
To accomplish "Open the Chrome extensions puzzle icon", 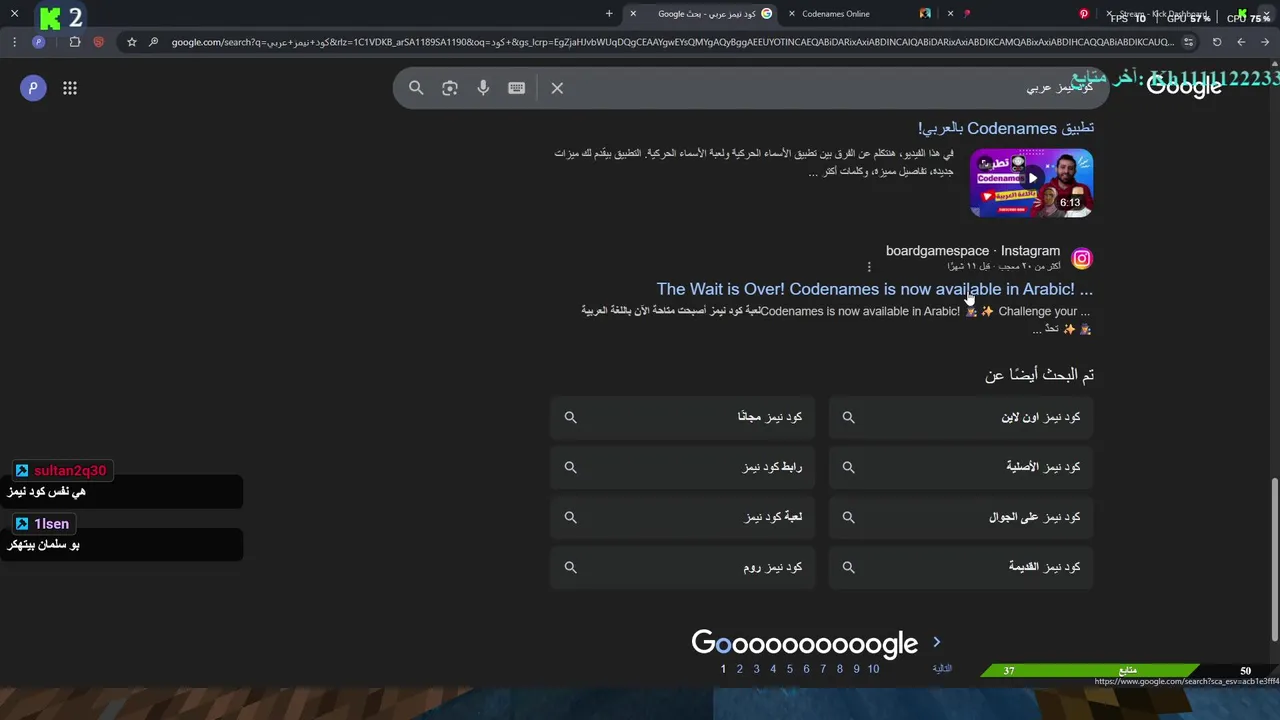I will tap(75, 42).
